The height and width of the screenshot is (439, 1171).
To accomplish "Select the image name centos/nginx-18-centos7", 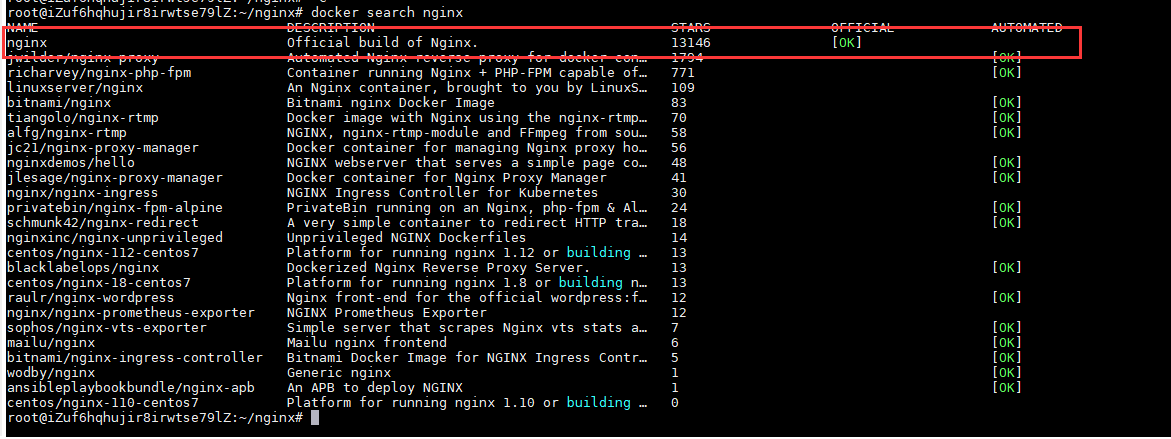I will click(x=99, y=281).
